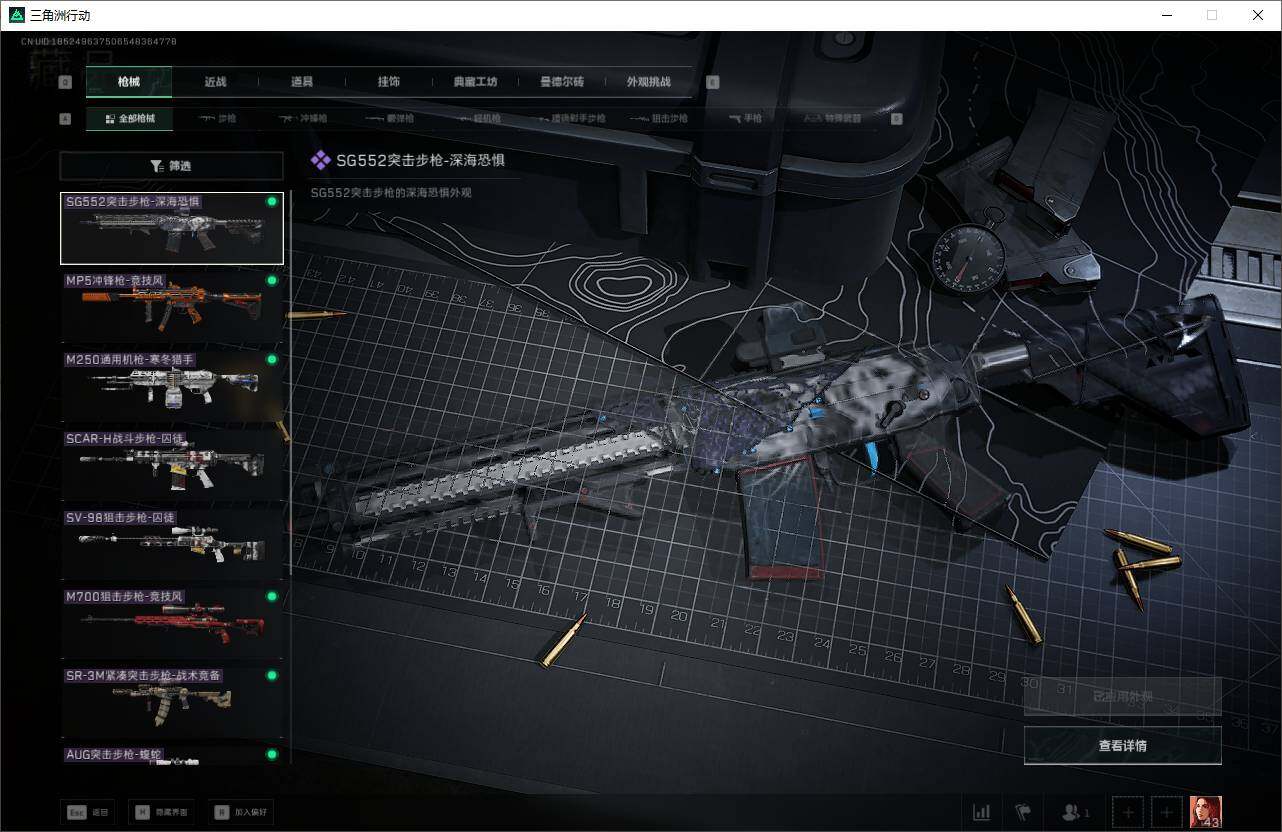
Task: Open the 外观挑战 tab
Action: 648,82
